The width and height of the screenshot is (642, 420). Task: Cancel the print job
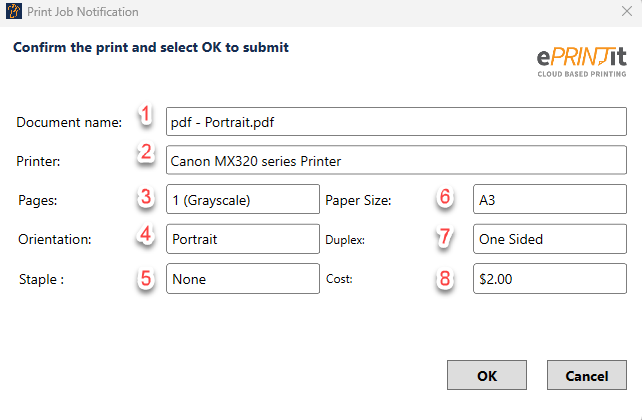click(587, 376)
